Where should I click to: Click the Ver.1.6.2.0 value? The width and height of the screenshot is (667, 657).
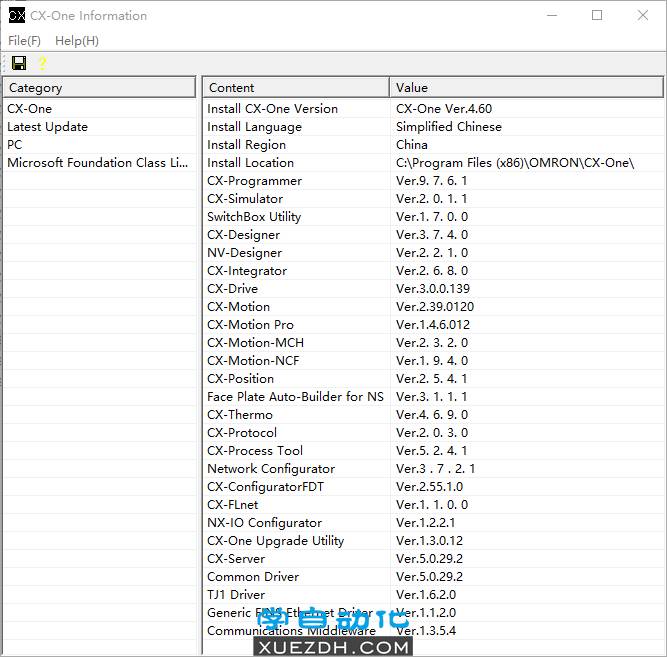(x=426, y=594)
